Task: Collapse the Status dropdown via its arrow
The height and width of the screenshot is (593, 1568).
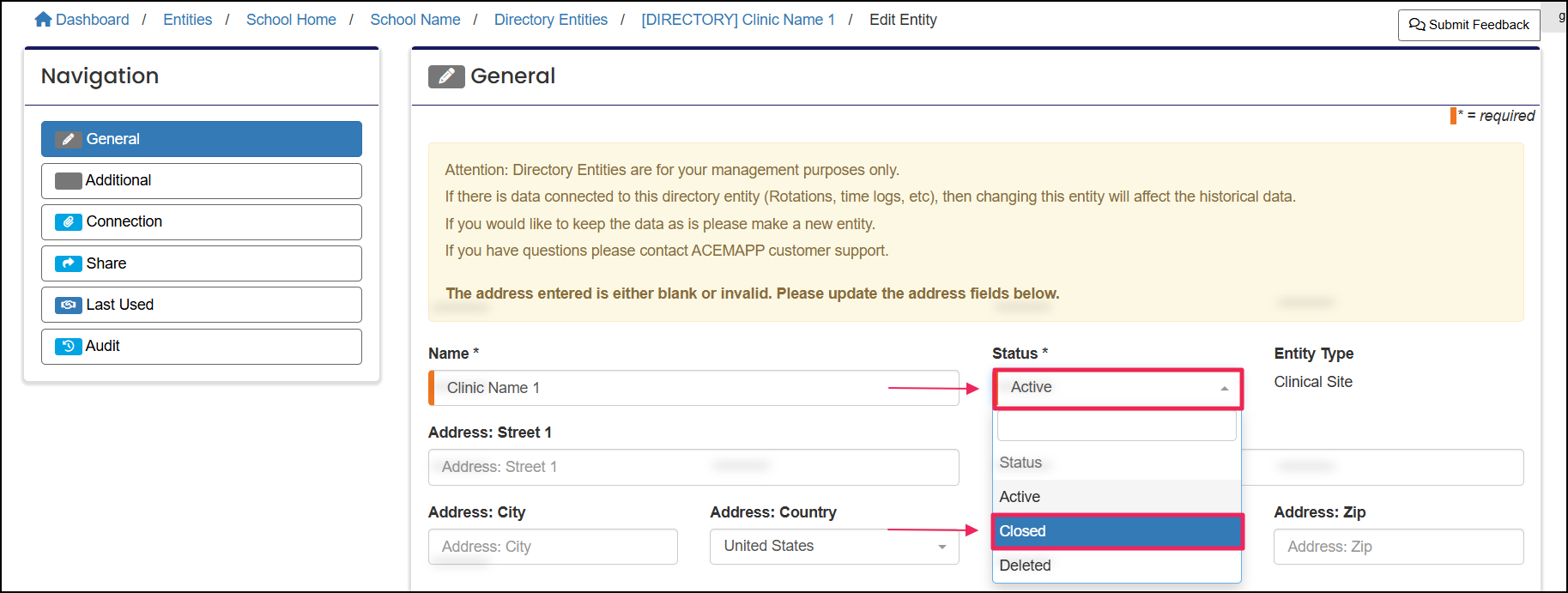Action: [1225, 389]
